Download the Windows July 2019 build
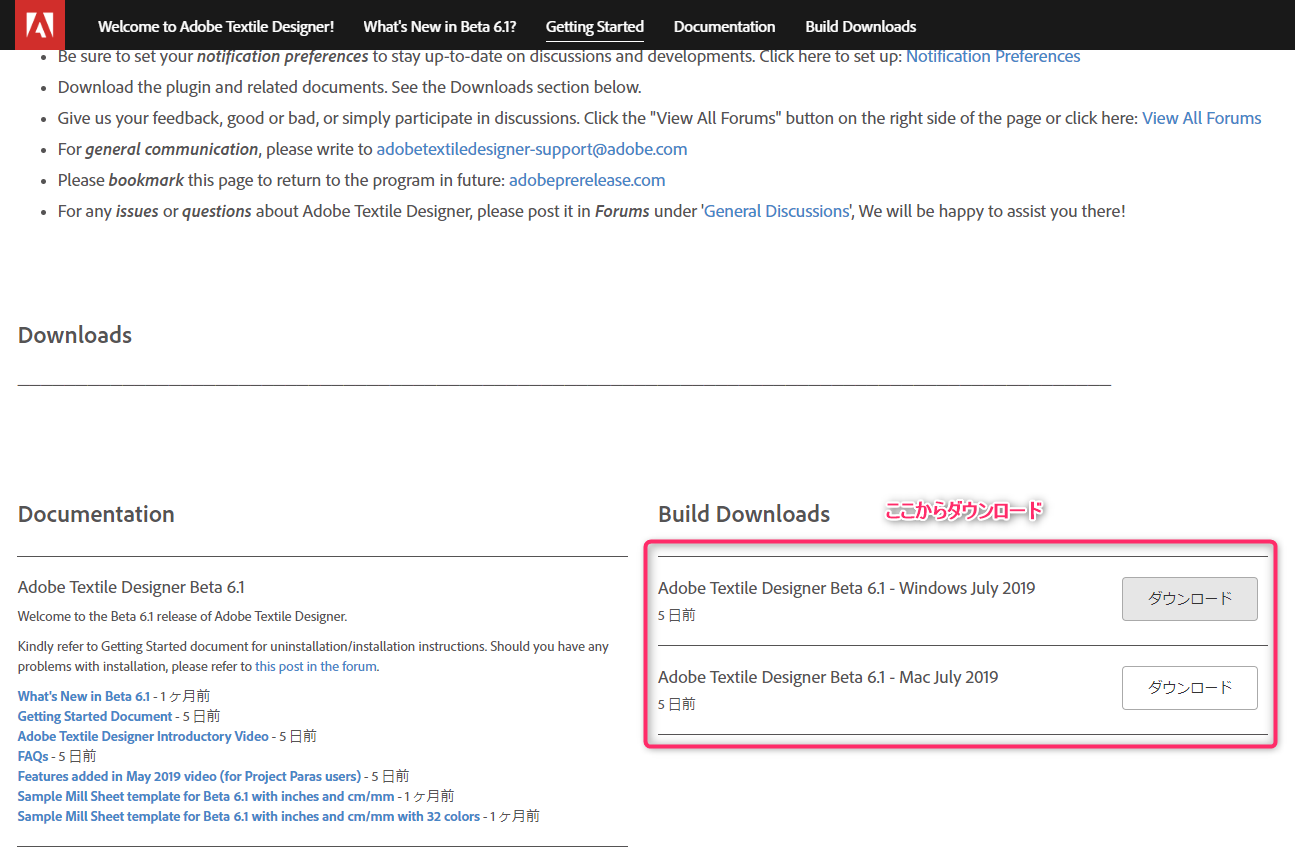 [x=1189, y=599]
